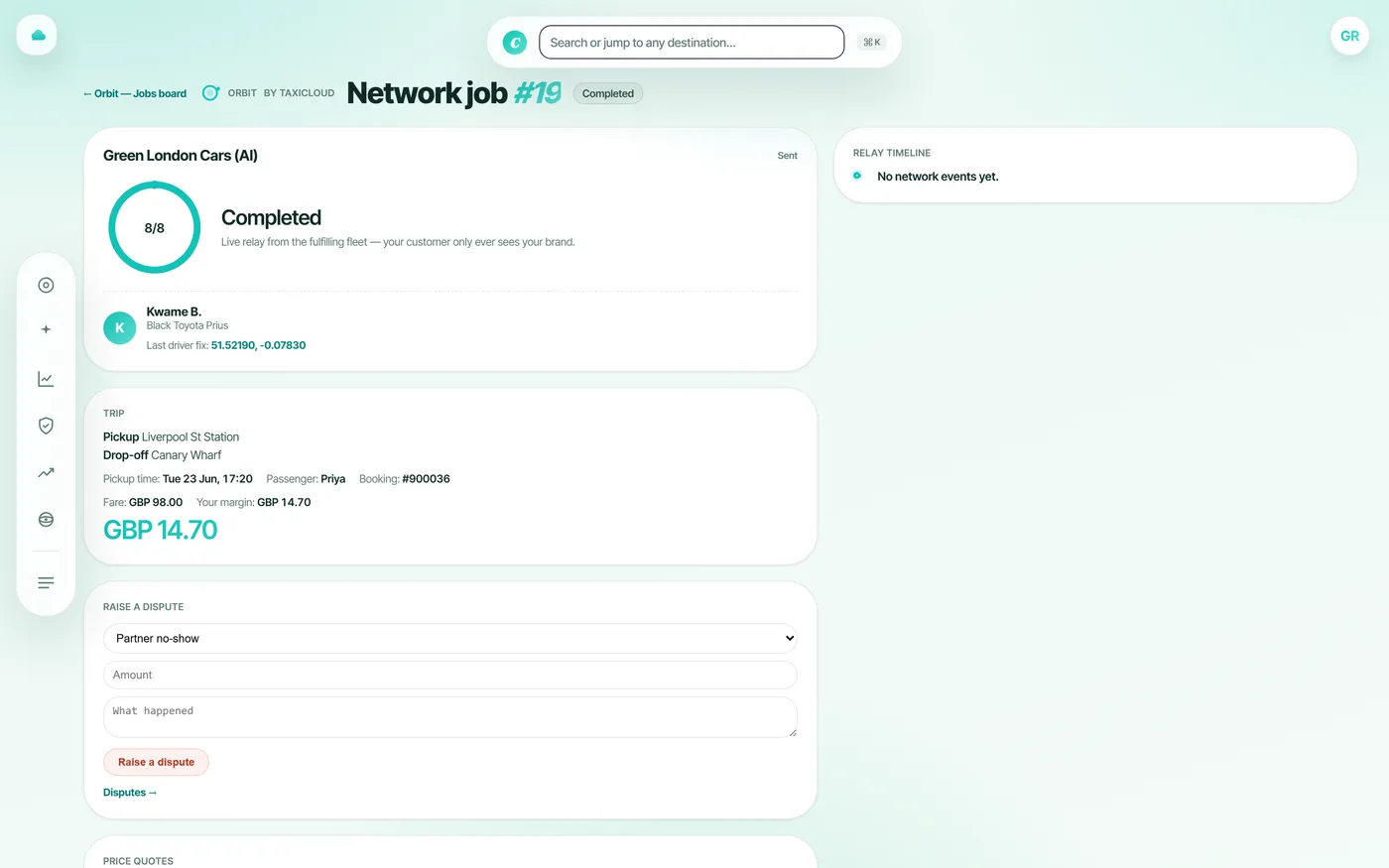Screen dimensions: 1389x868
Task: Open the Partner no-show dispute reason dropdown
Action: point(450,638)
